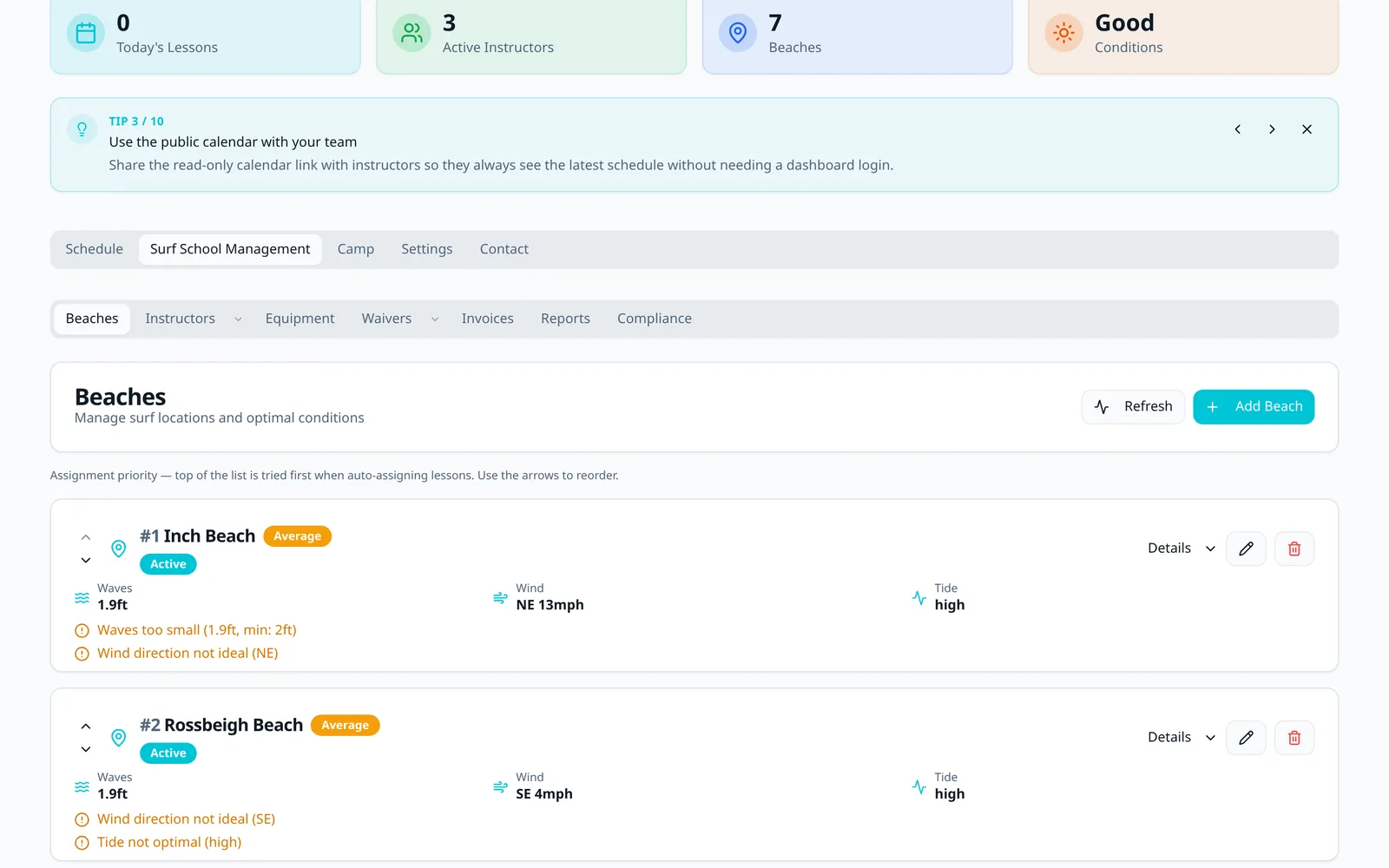1389x868 pixels.
Task: Click the calendar icon in Today's Lessons card
Action: (x=86, y=33)
